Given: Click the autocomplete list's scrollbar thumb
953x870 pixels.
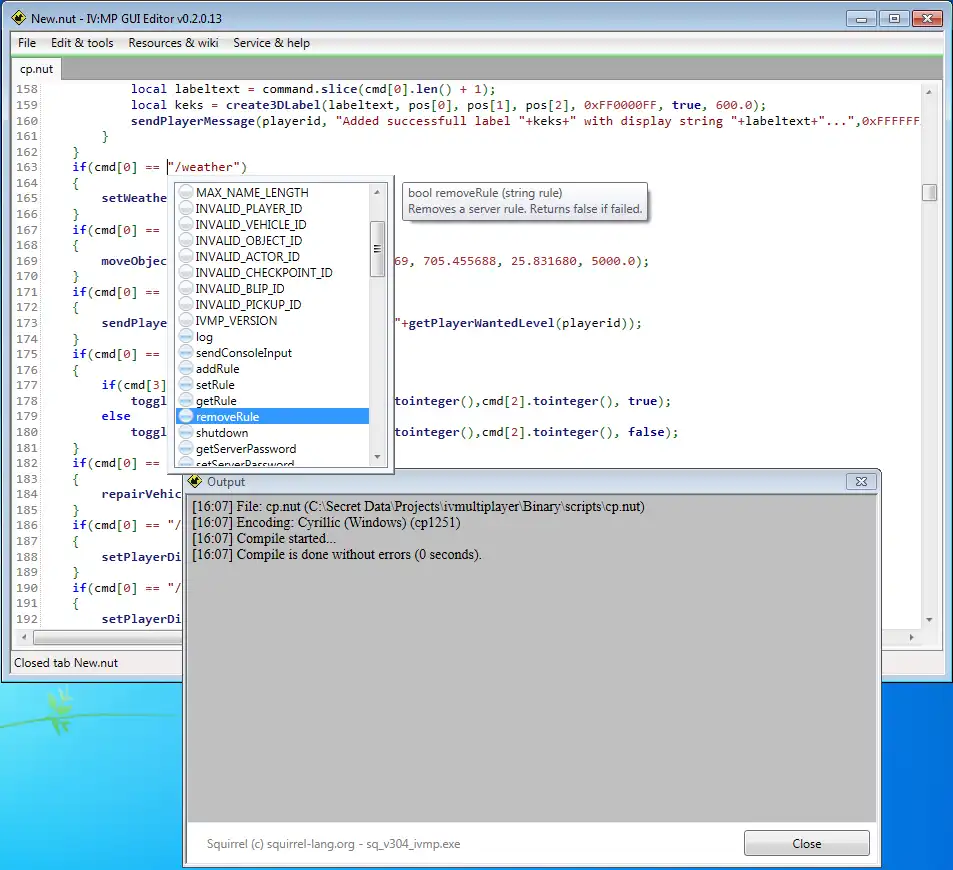Looking at the screenshot, I should pos(377,249).
